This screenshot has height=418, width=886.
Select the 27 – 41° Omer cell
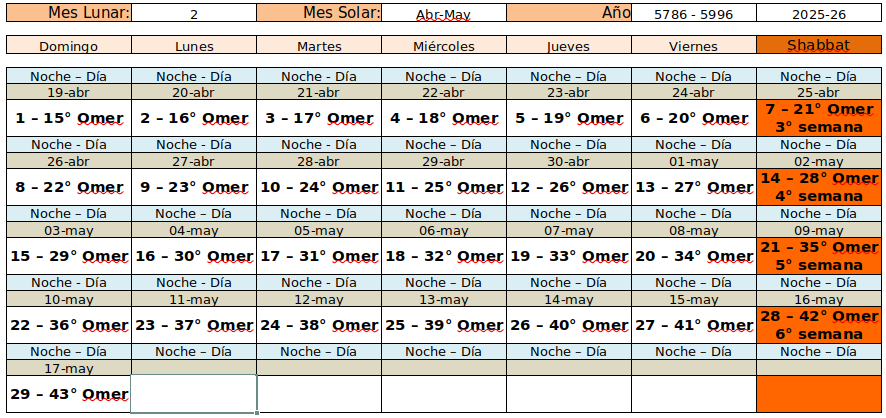pos(693,325)
